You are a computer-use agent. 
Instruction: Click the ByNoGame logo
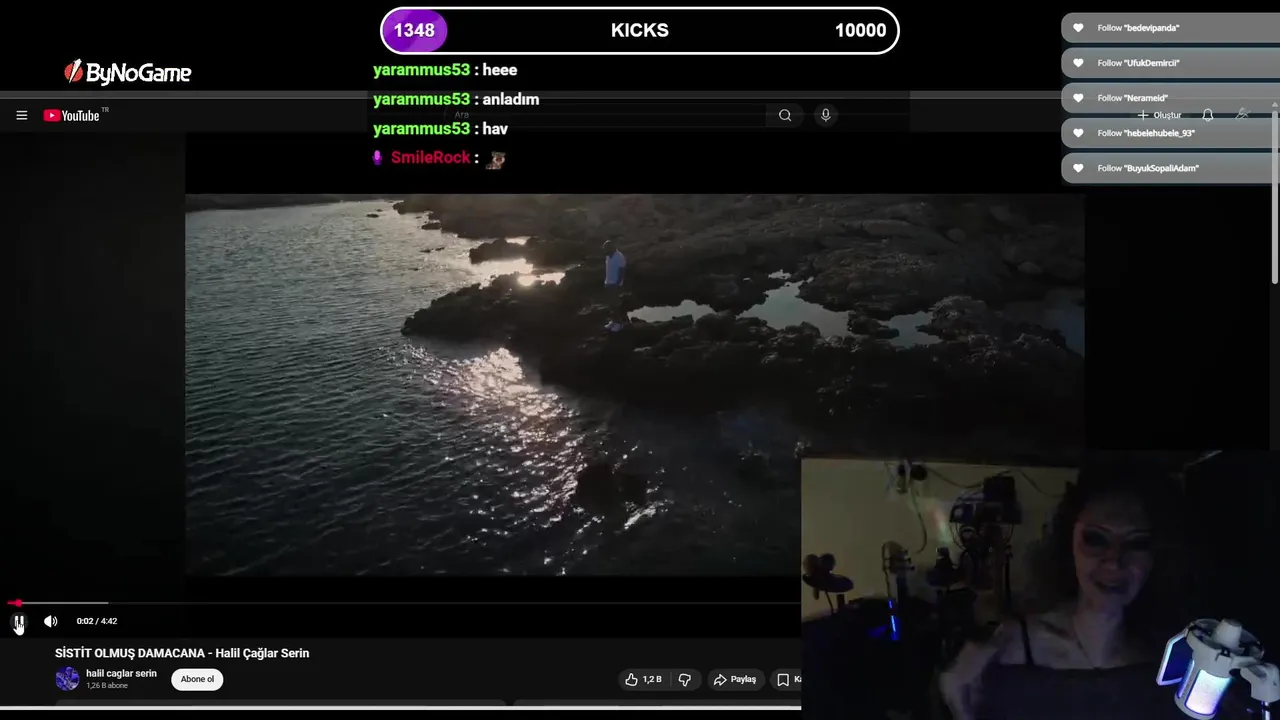pyautogui.click(x=127, y=72)
